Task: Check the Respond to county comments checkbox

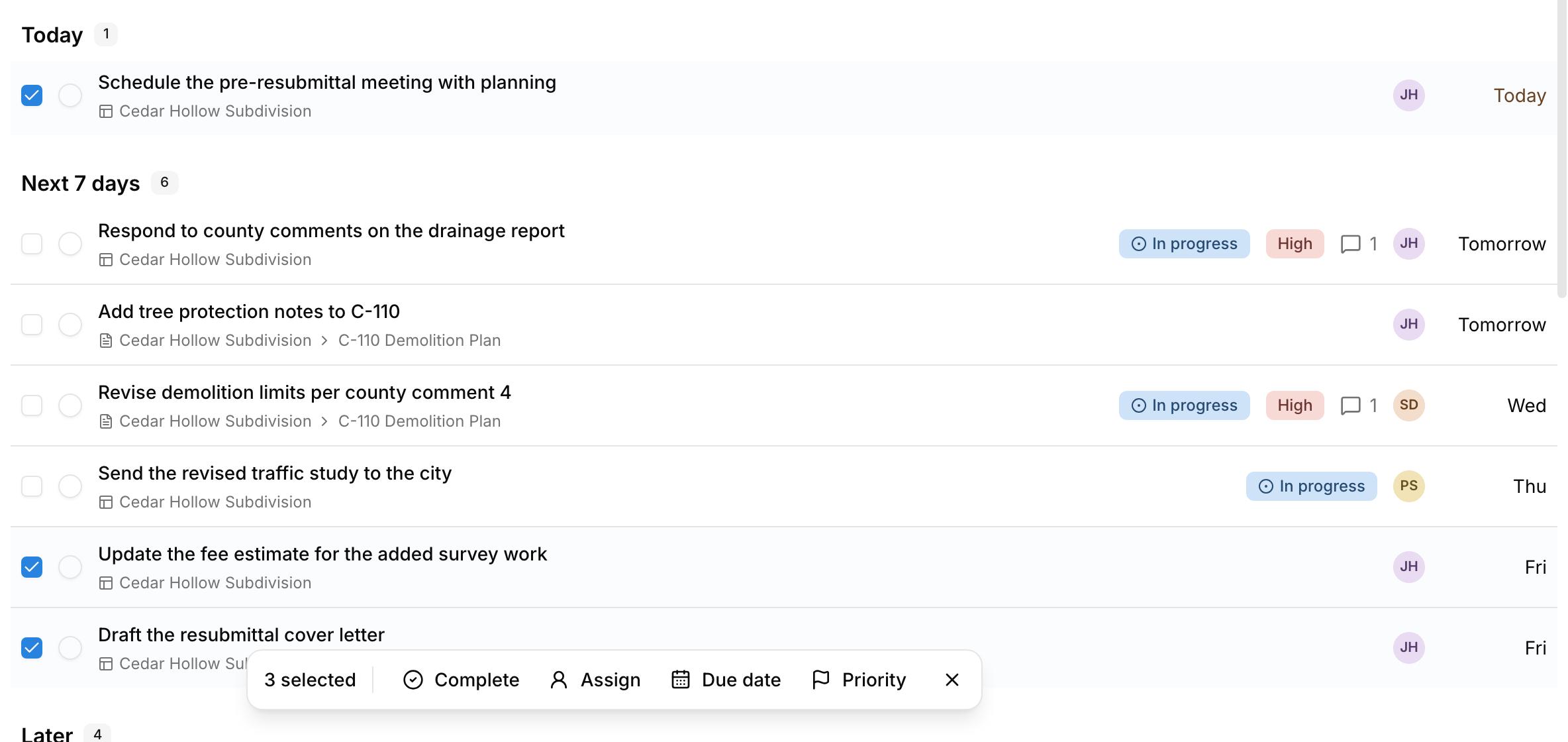Action: coord(32,244)
